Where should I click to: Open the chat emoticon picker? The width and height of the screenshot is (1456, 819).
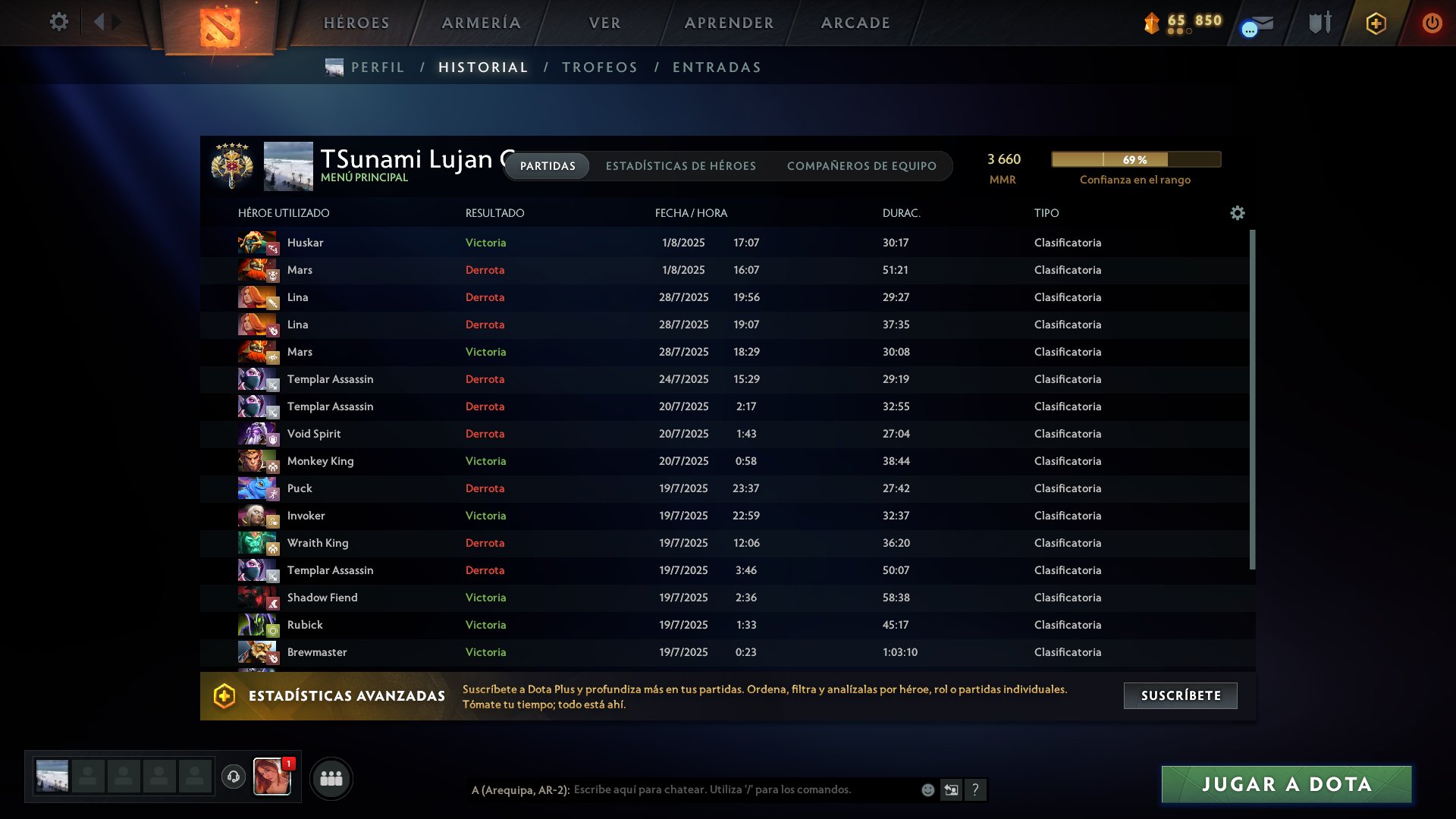pos(927,790)
